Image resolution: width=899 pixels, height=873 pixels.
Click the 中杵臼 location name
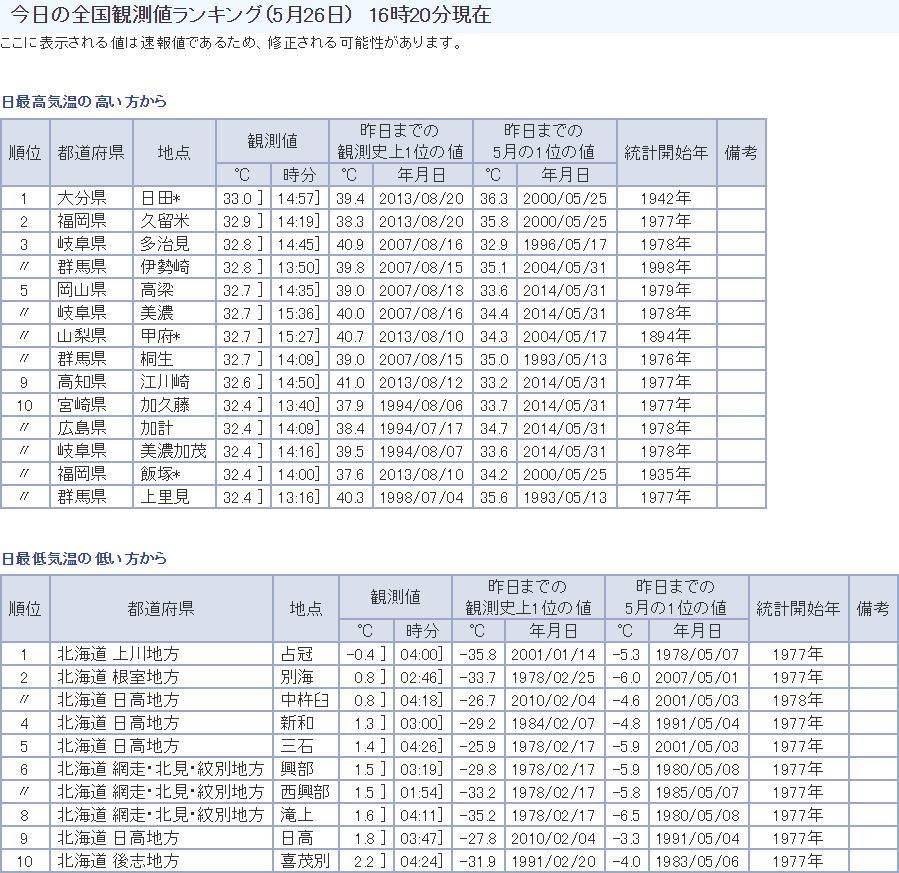[x=304, y=700]
